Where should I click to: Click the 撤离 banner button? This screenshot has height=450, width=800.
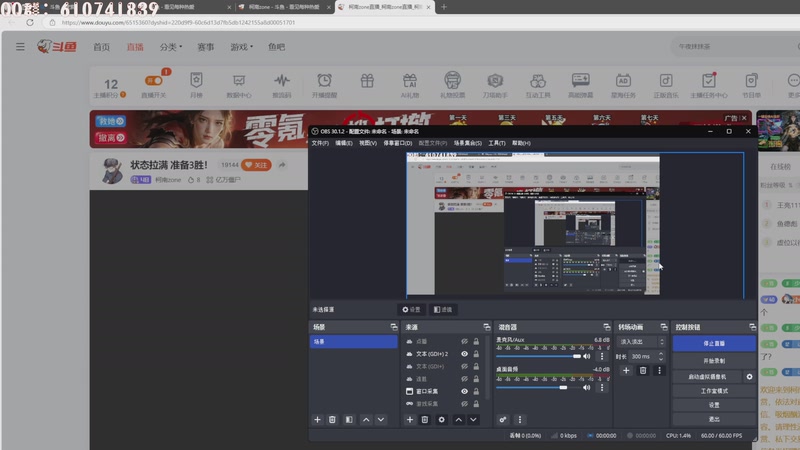click(111, 138)
